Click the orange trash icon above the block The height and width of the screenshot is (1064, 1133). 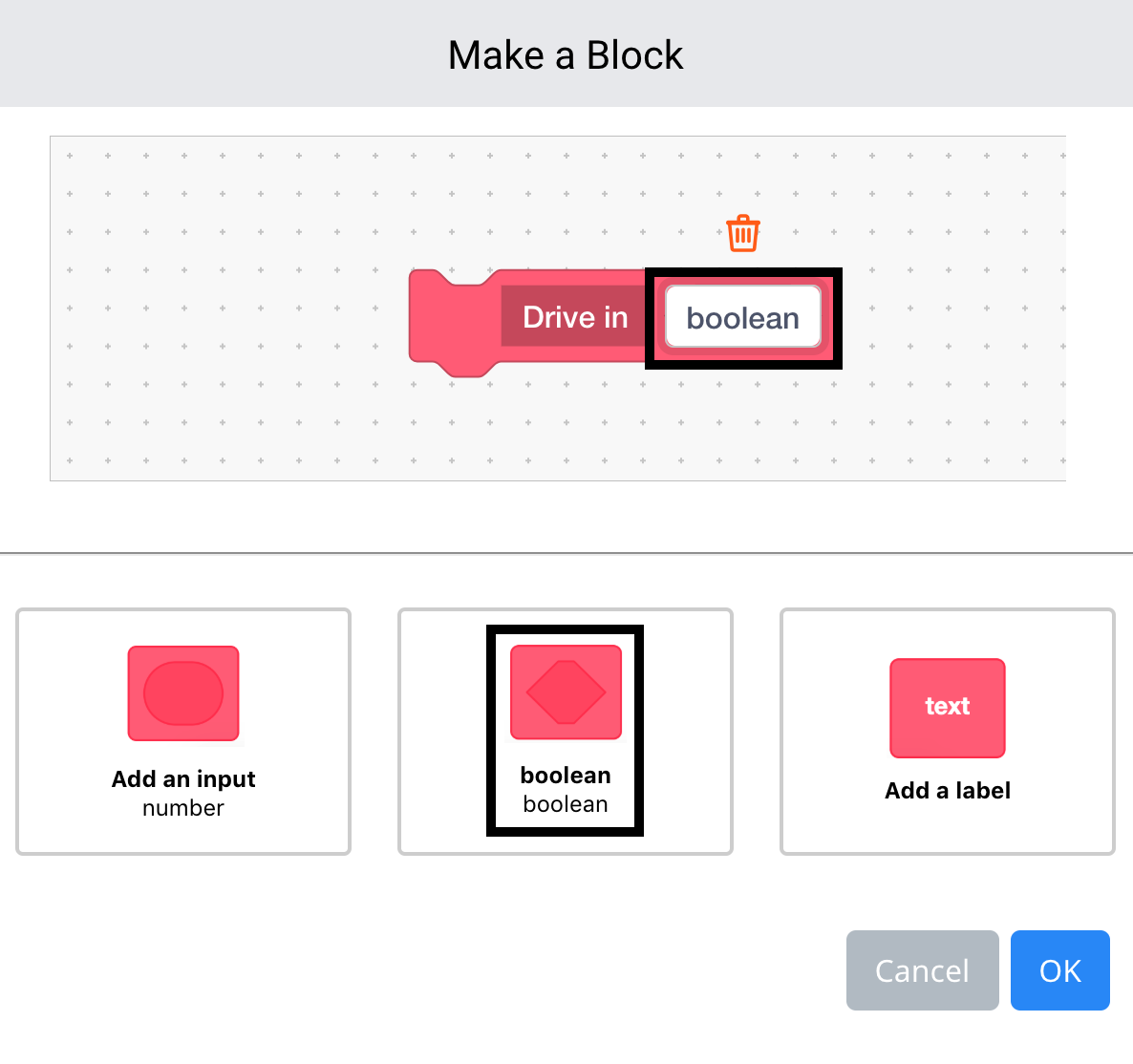coord(742,232)
